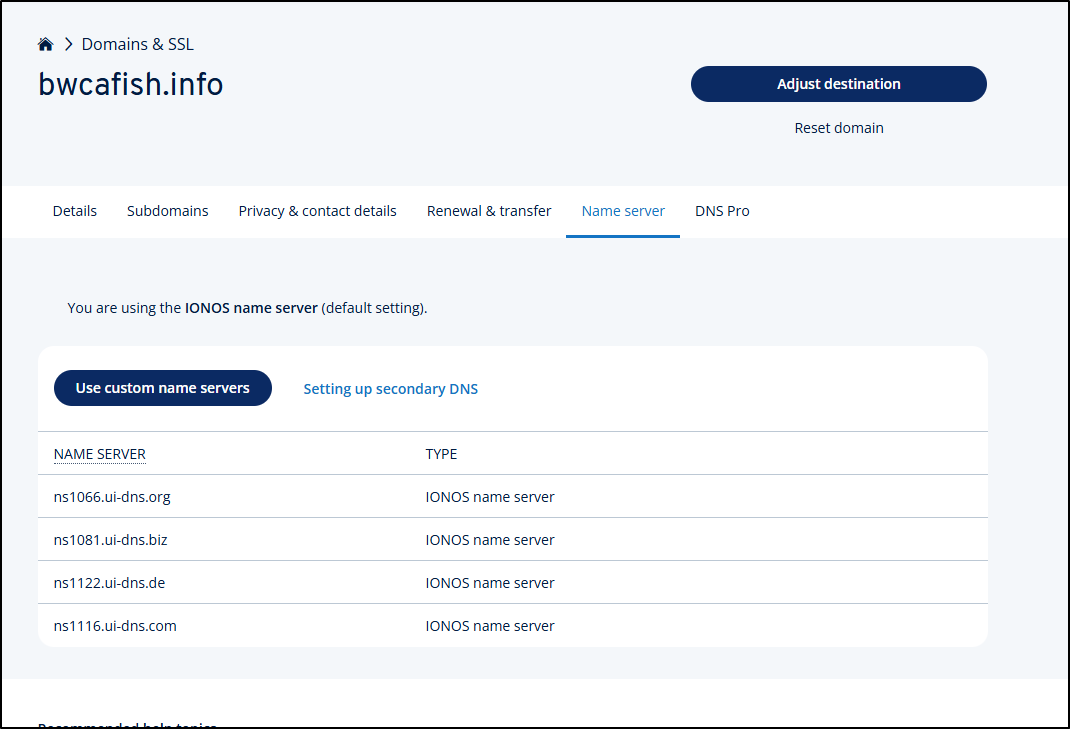The width and height of the screenshot is (1070, 729).
Task: Click the TYPE column header
Action: point(441,454)
